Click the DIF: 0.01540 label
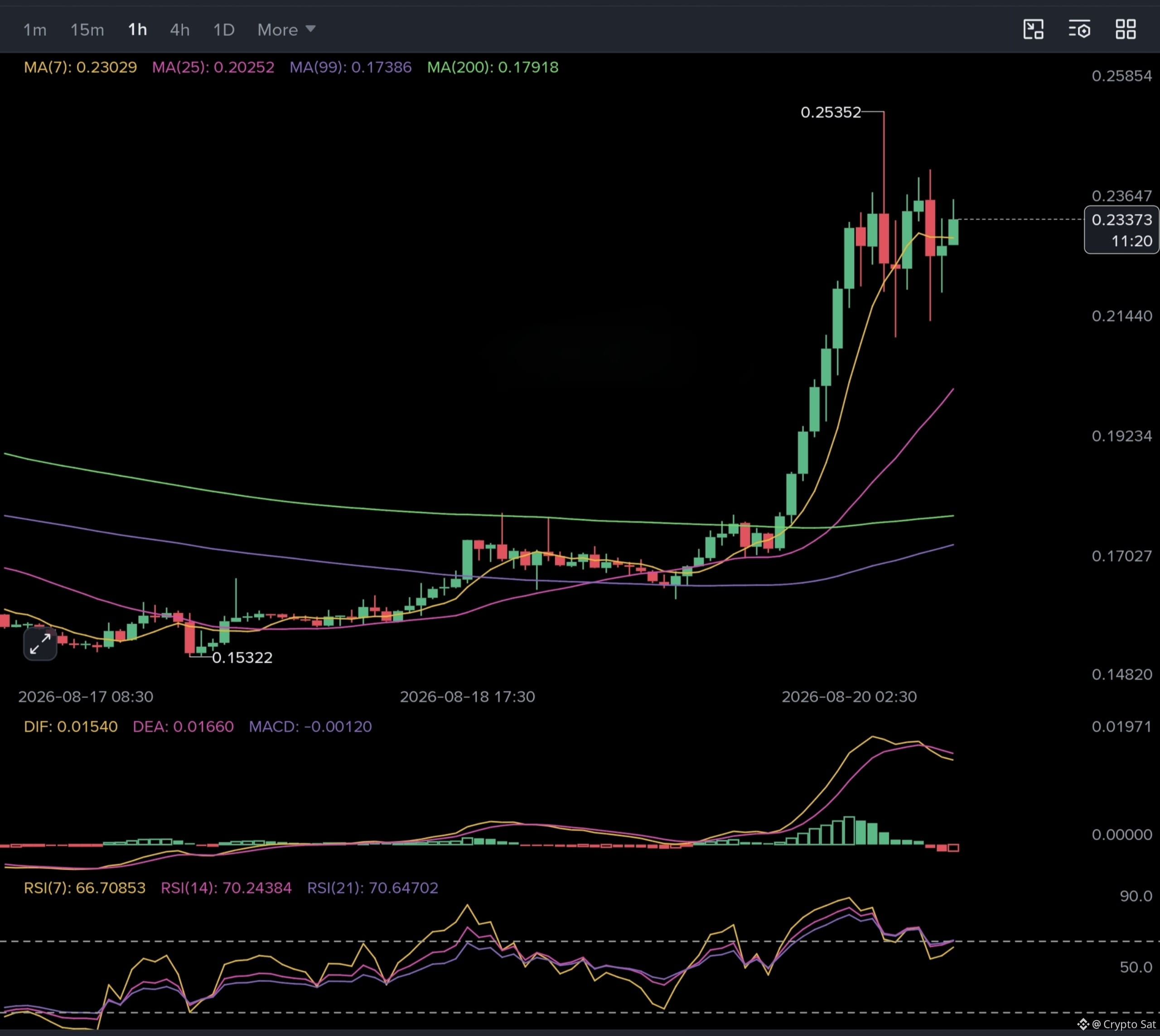The image size is (1160, 1036). click(71, 726)
